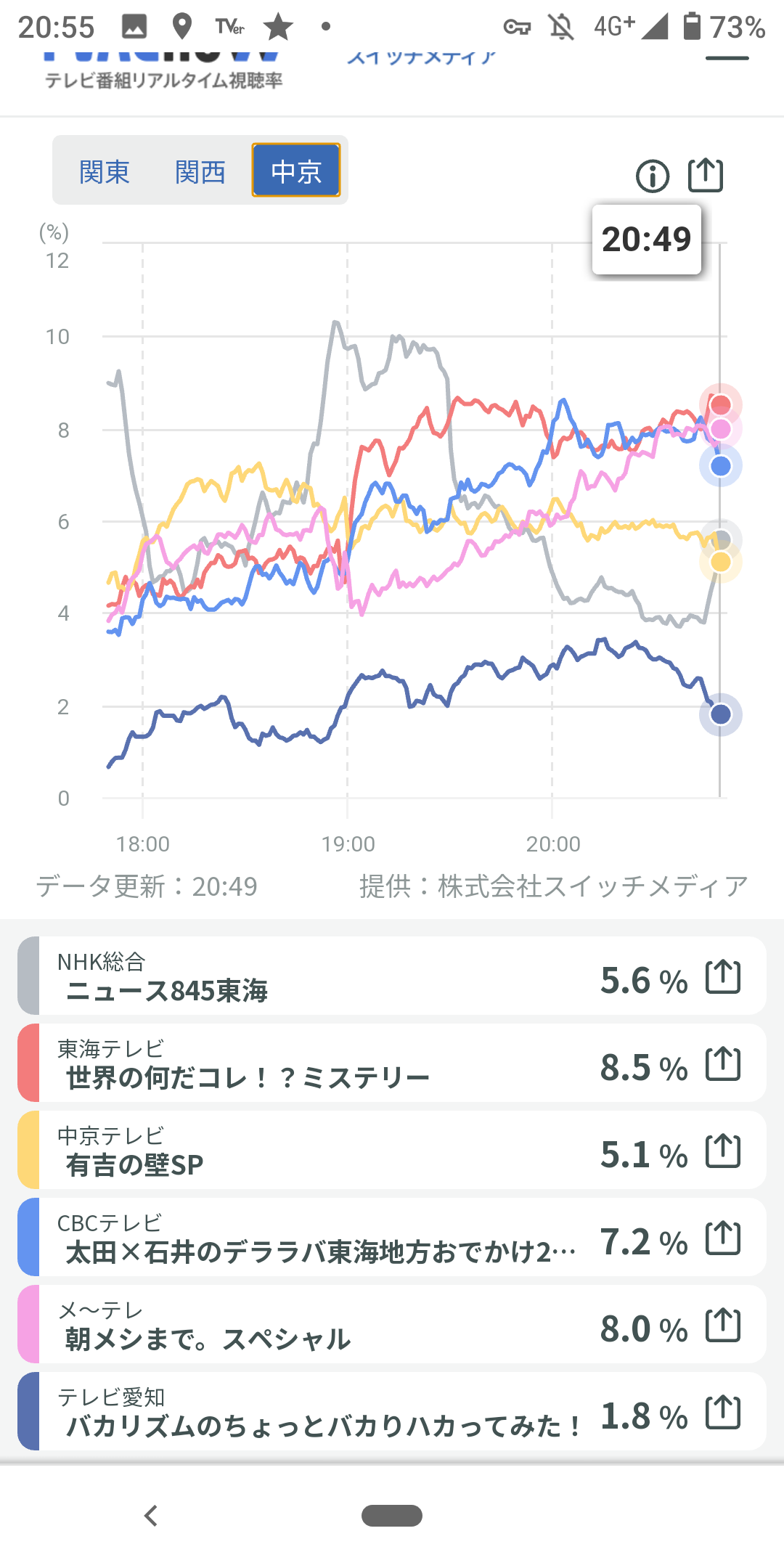Share the NHK総合 rating row
The height and width of the screenshot is (1568, 784).
coord(723,977)
